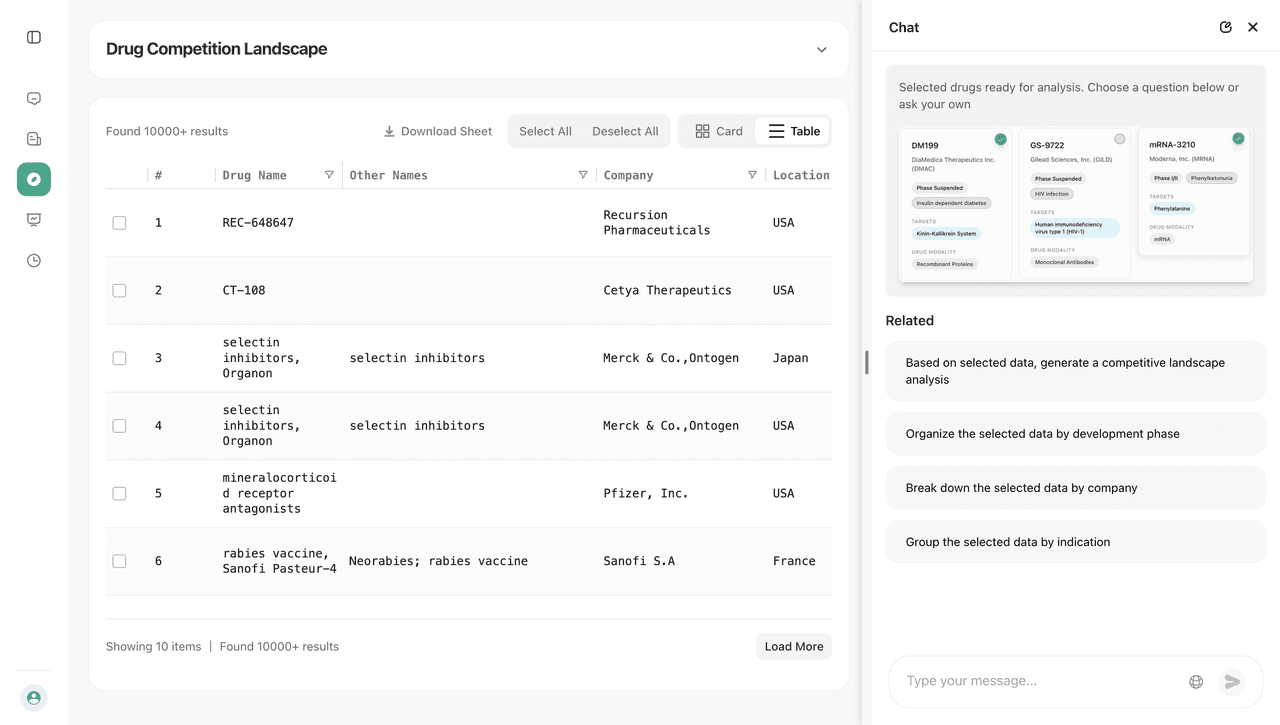Switch to Table view

pyautogui.click(x=794, y=131)
